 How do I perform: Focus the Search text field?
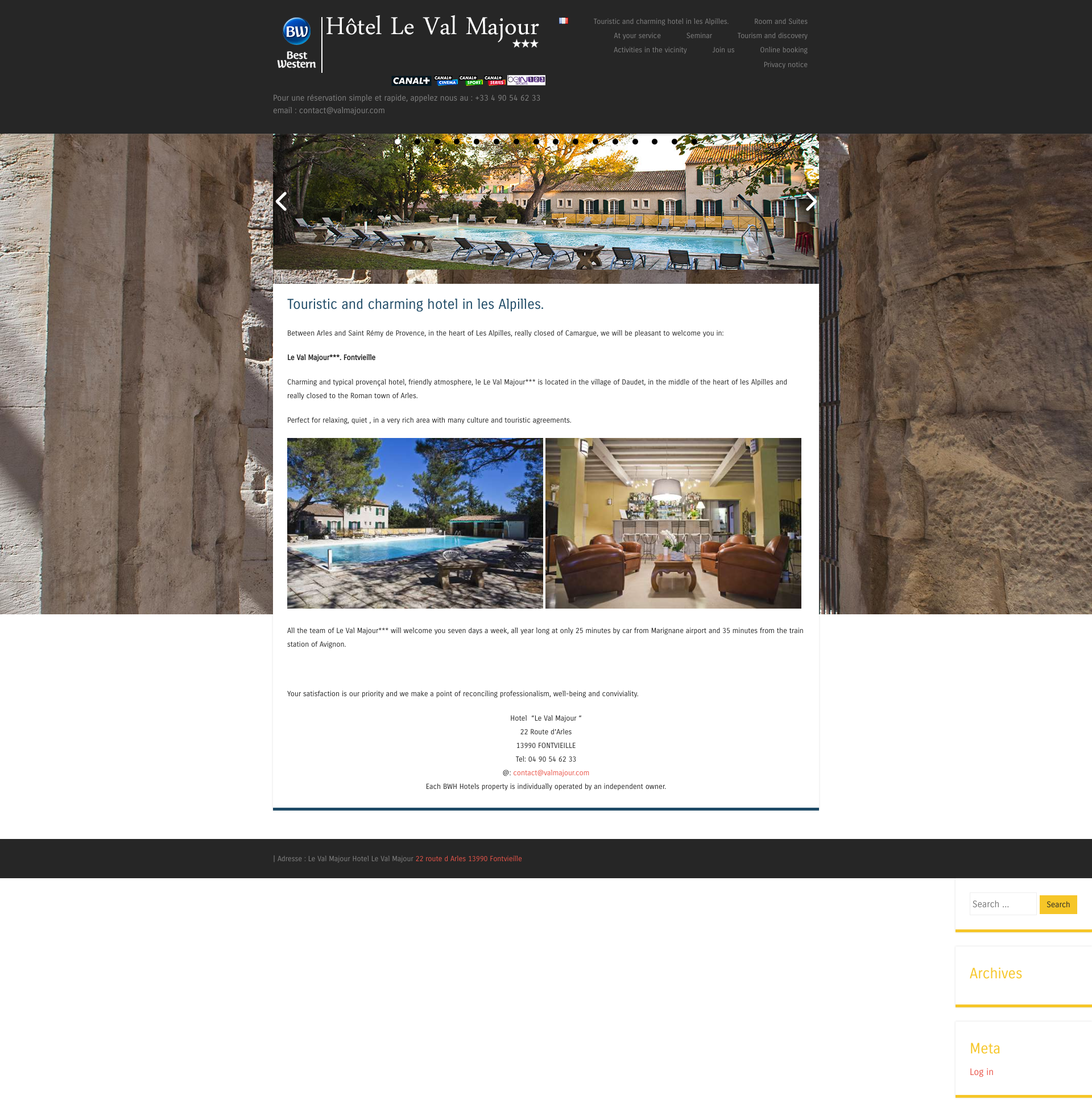pos(1003,904)
